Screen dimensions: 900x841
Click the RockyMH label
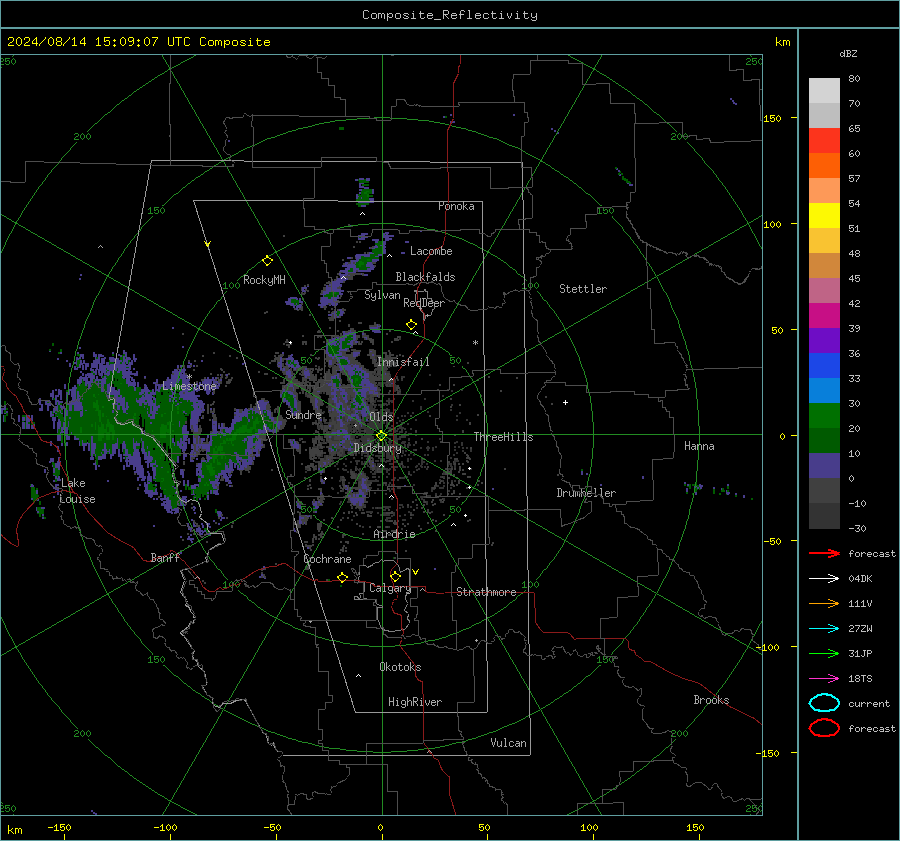tap(264, 280)
